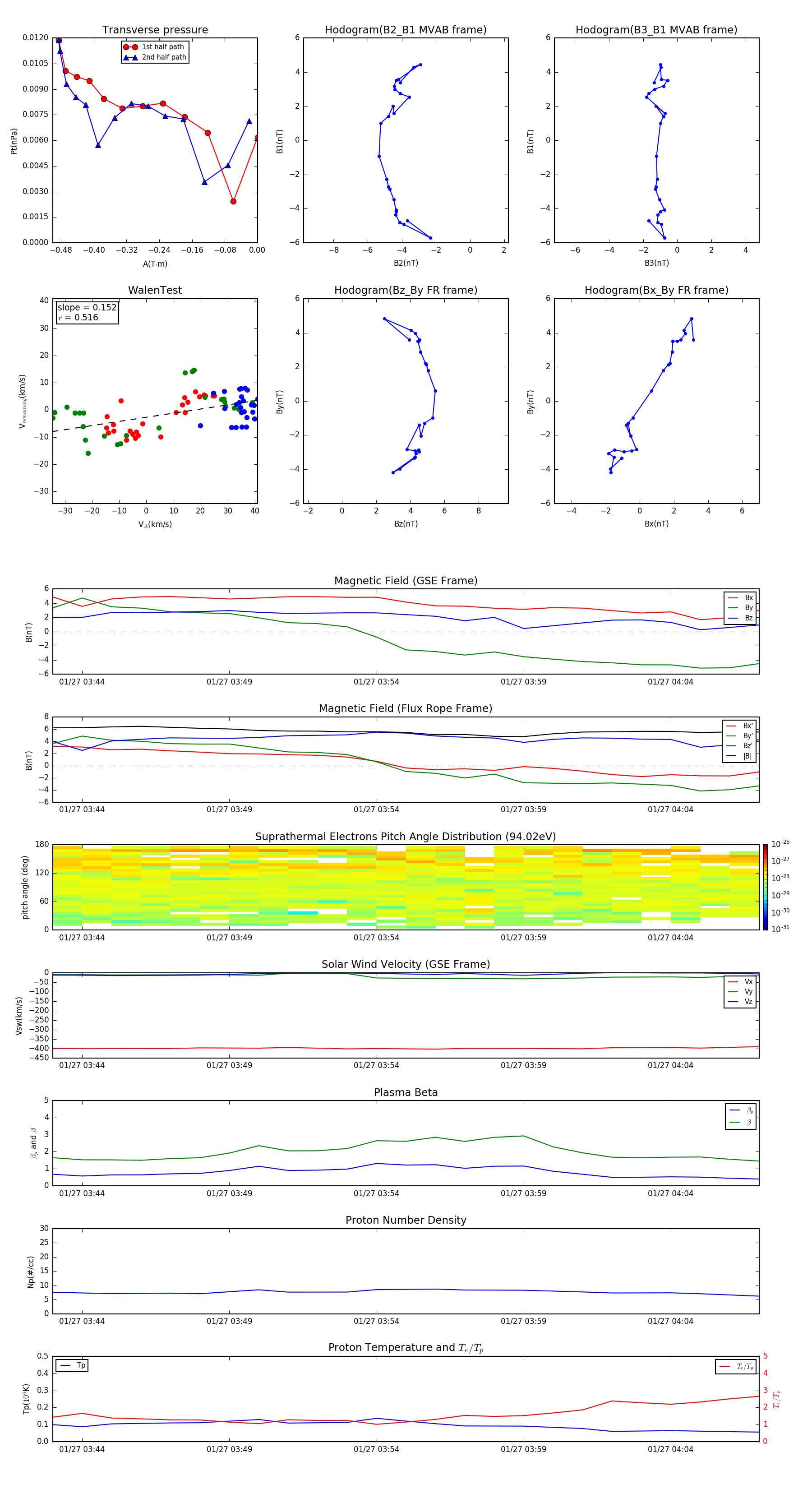Click the 'Tp' legend entry

coord(73,1365)
